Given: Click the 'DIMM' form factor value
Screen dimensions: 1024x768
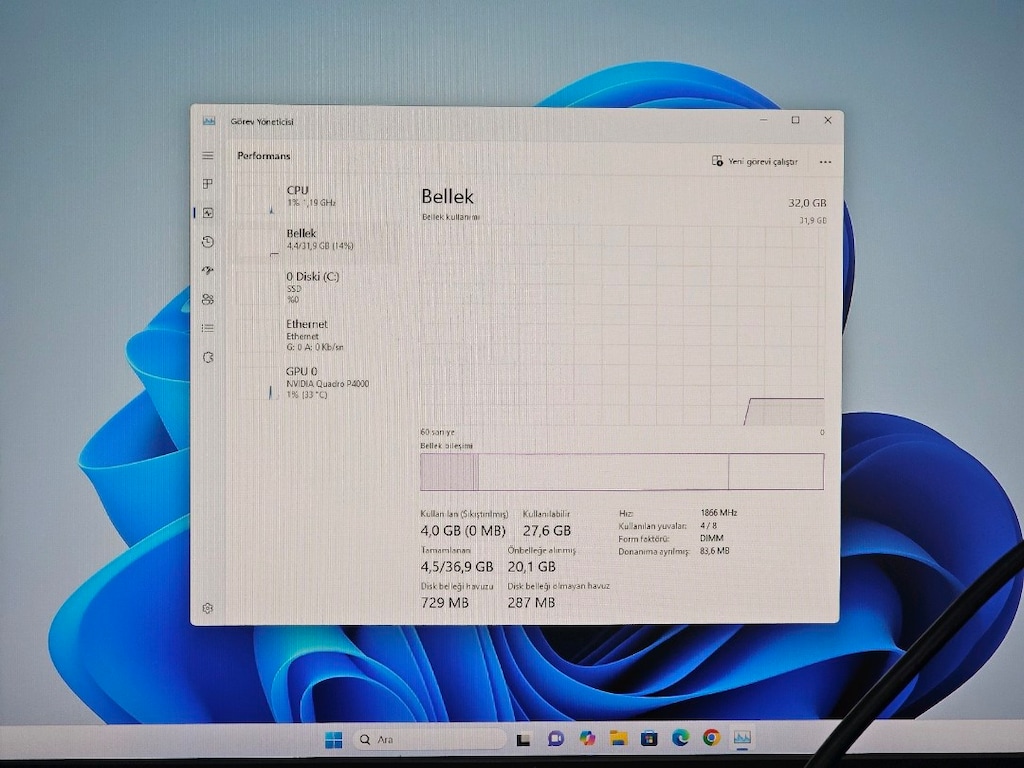Looking at the screenshot, I should click(712, 538).
